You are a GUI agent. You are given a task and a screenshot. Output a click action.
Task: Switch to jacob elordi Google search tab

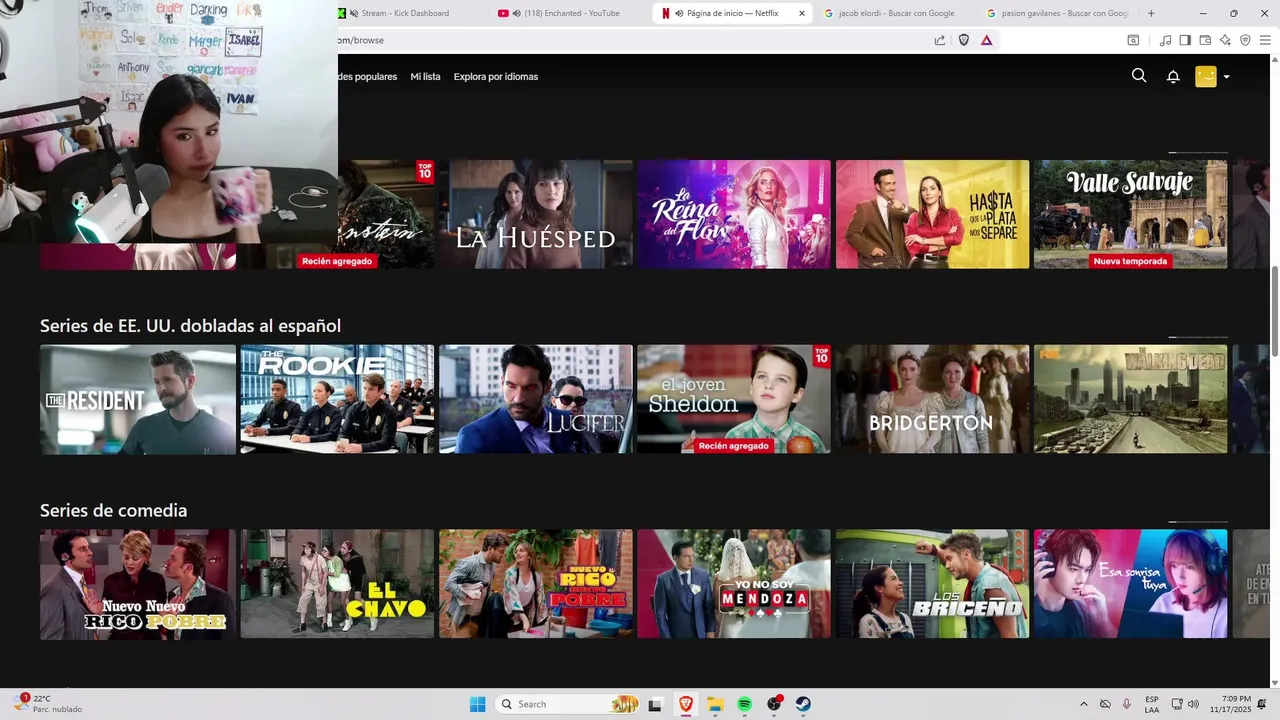pos(896,13)
